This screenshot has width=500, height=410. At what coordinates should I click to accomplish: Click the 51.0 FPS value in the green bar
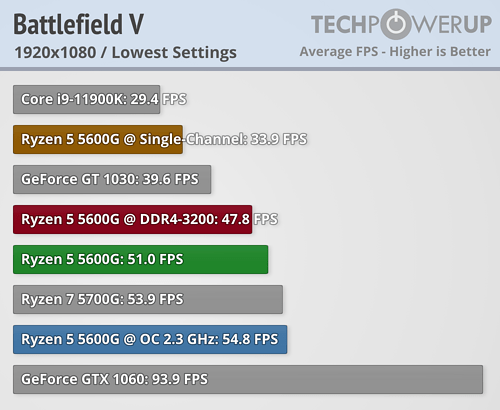pos(155,259)
